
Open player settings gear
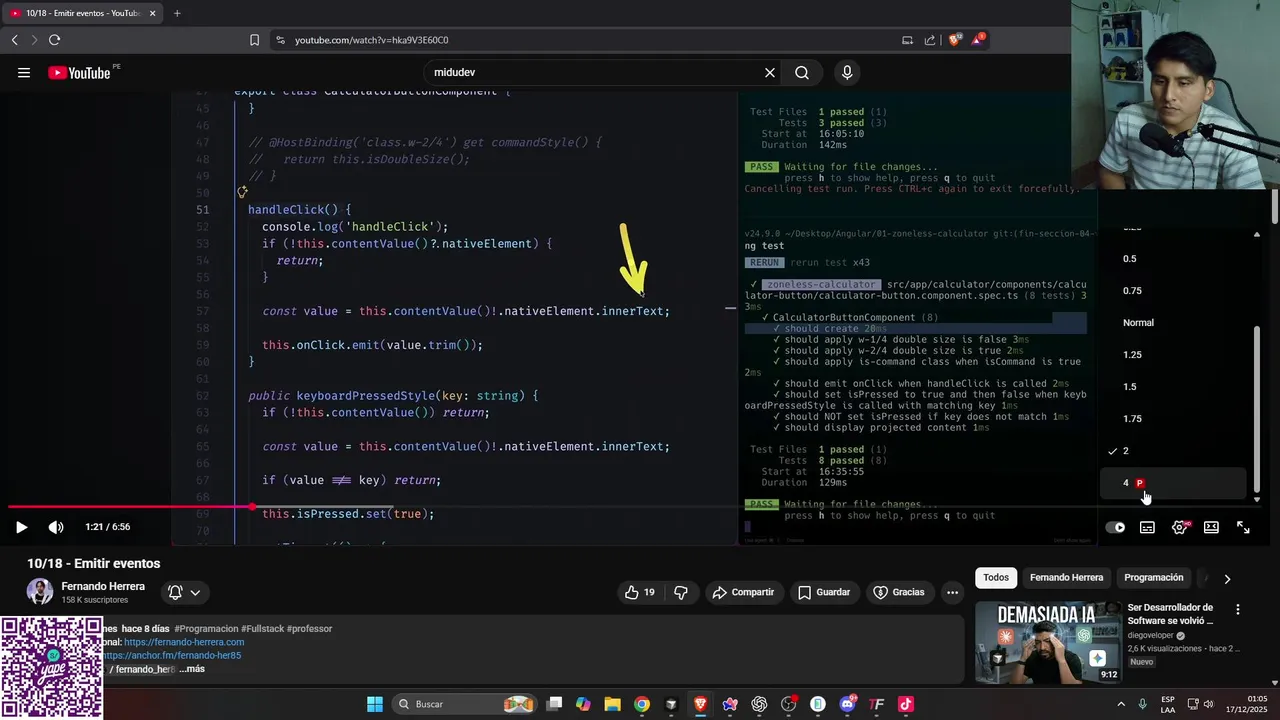pyautogui.click(x=1179, y=527)
